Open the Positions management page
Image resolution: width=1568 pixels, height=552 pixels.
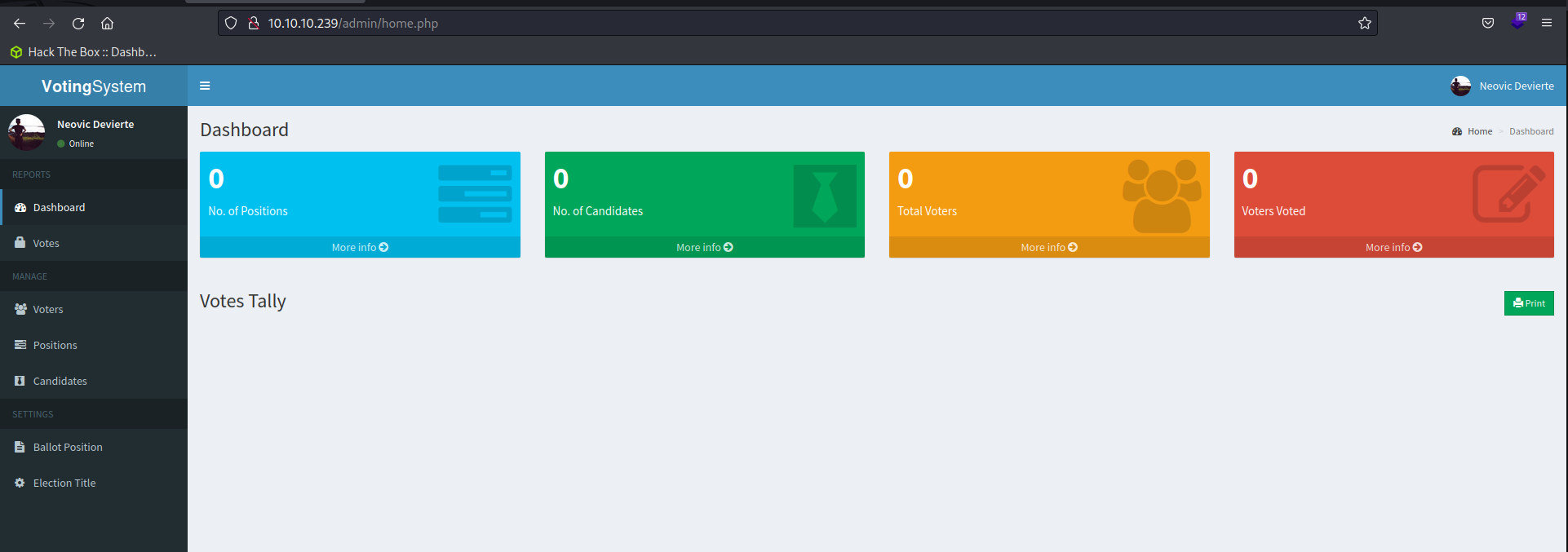pyautogui.click(x=94, y=345)
